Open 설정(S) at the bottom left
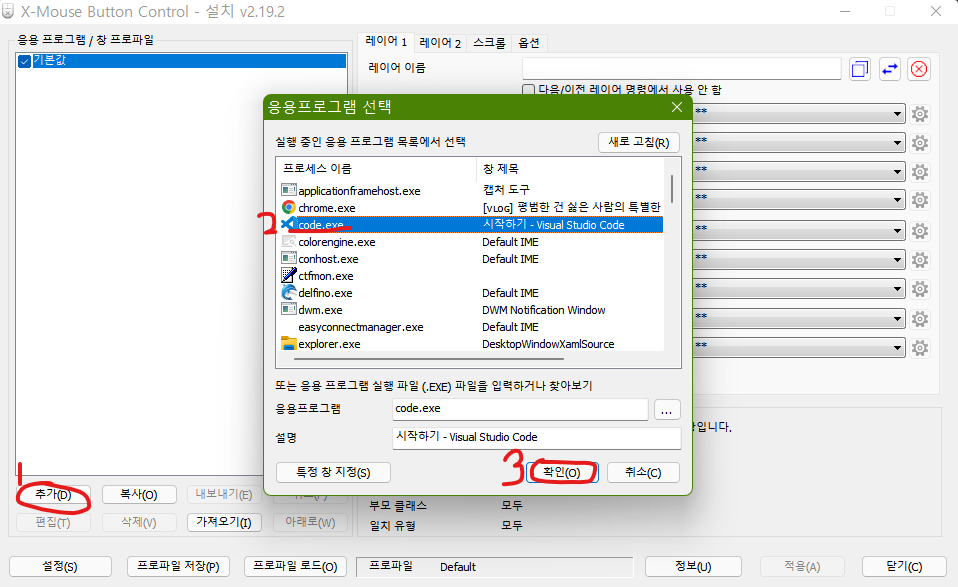 coord(60,567)
